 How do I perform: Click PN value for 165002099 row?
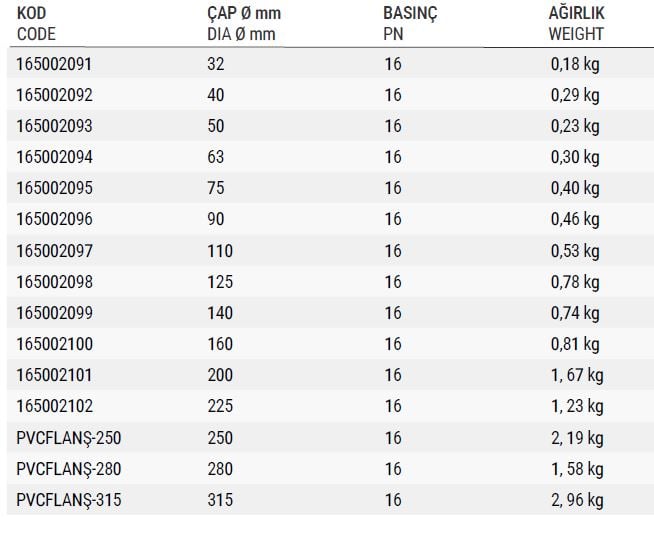393,313
